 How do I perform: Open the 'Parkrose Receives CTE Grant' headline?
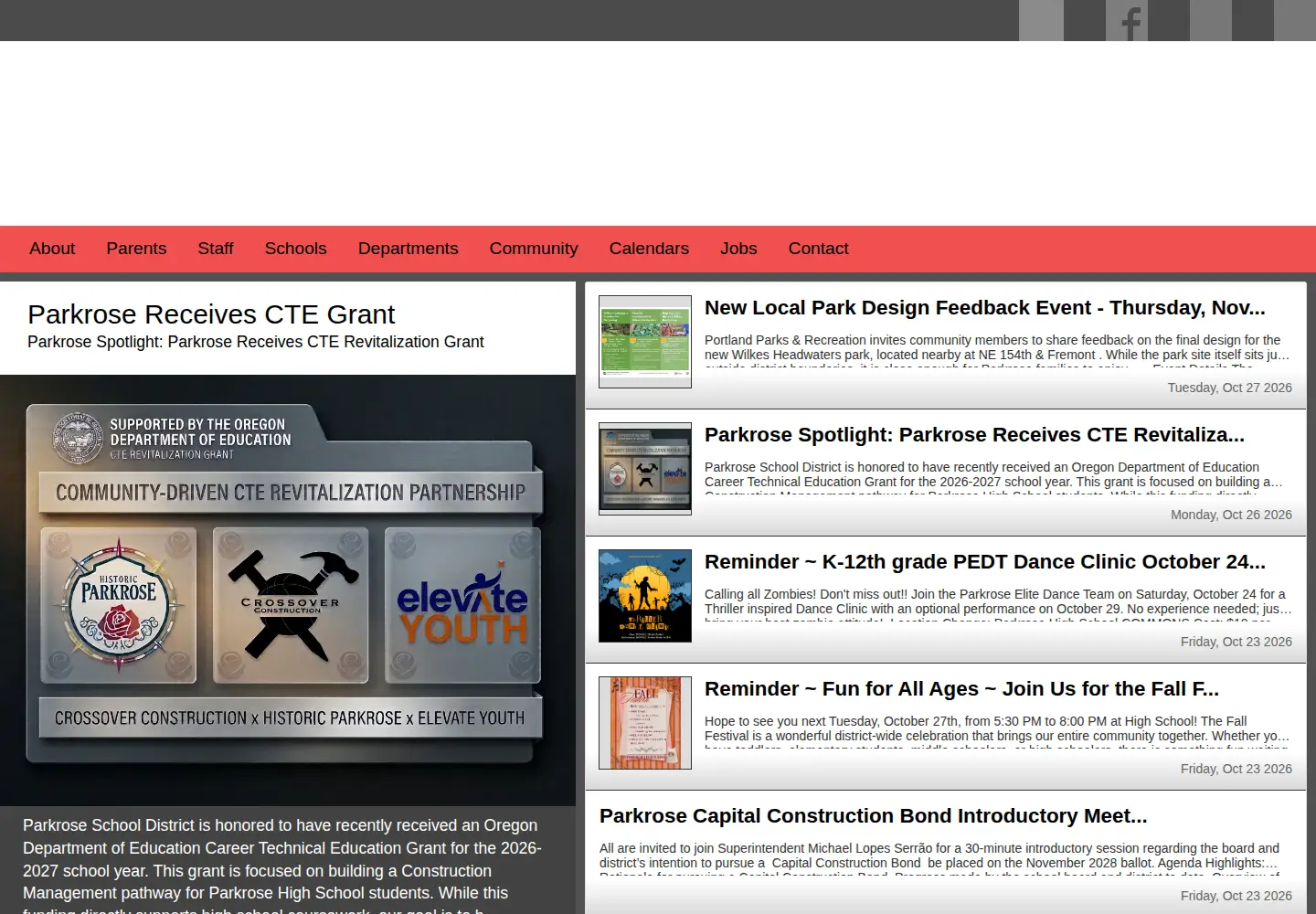click(x=211, y=314)
